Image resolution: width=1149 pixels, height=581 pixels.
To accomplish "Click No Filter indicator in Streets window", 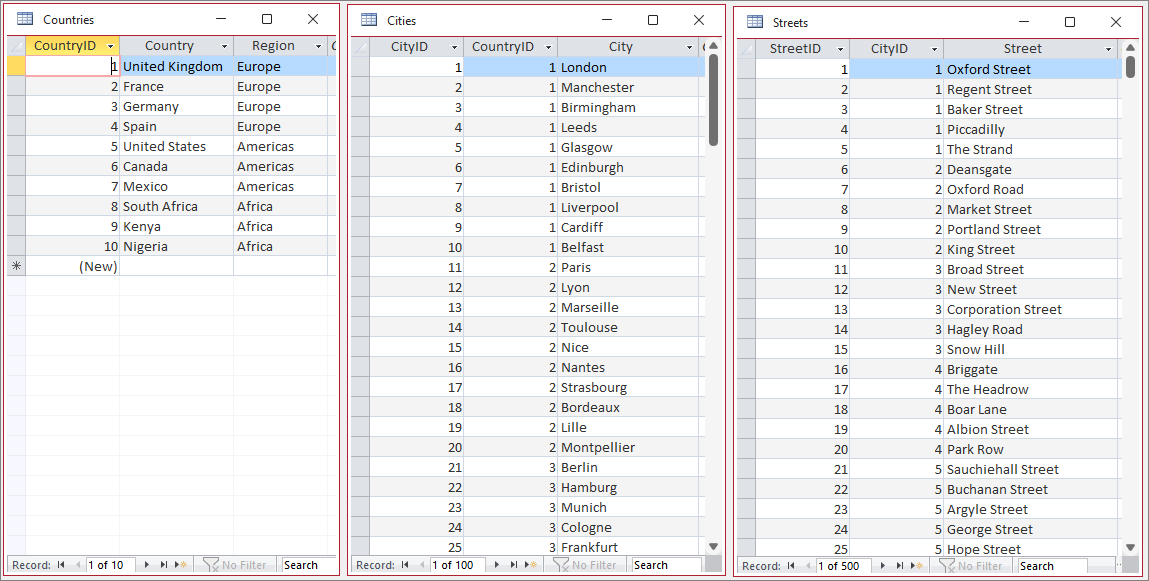I will [x=970, y=566].
